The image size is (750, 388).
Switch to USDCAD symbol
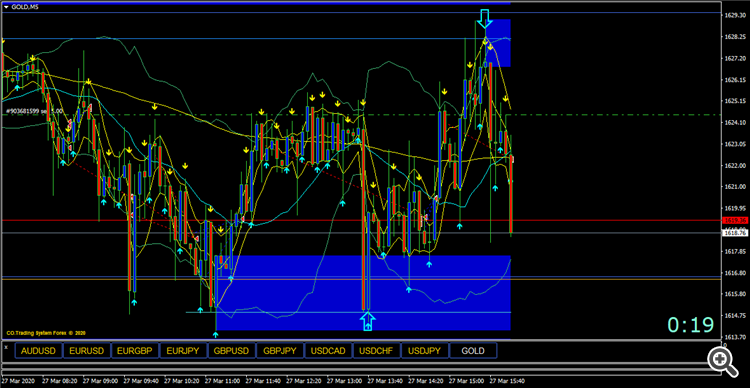328,351
